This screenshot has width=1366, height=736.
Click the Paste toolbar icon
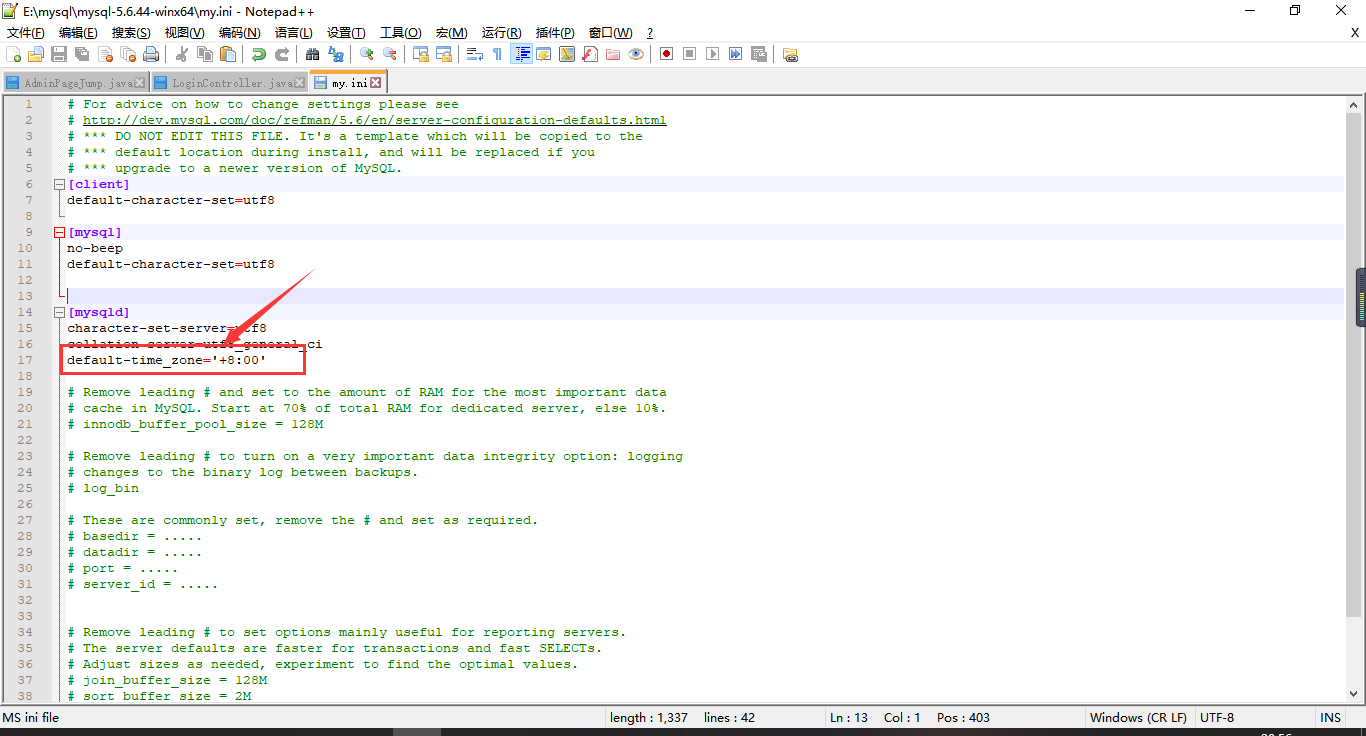(x=227, y=54)
